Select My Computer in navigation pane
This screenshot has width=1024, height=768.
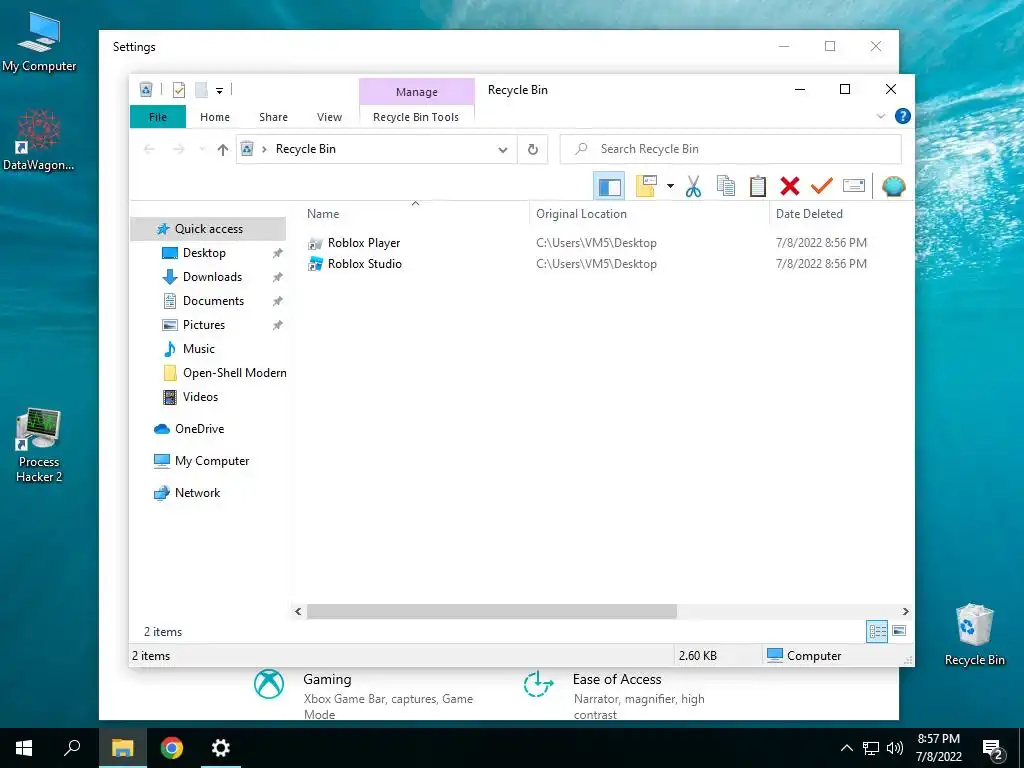tap(212, 461)
